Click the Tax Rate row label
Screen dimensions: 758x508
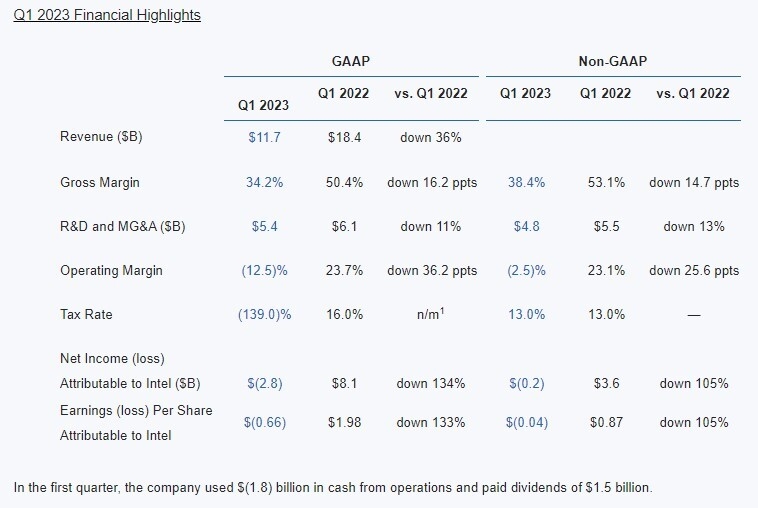pos(86,314)
